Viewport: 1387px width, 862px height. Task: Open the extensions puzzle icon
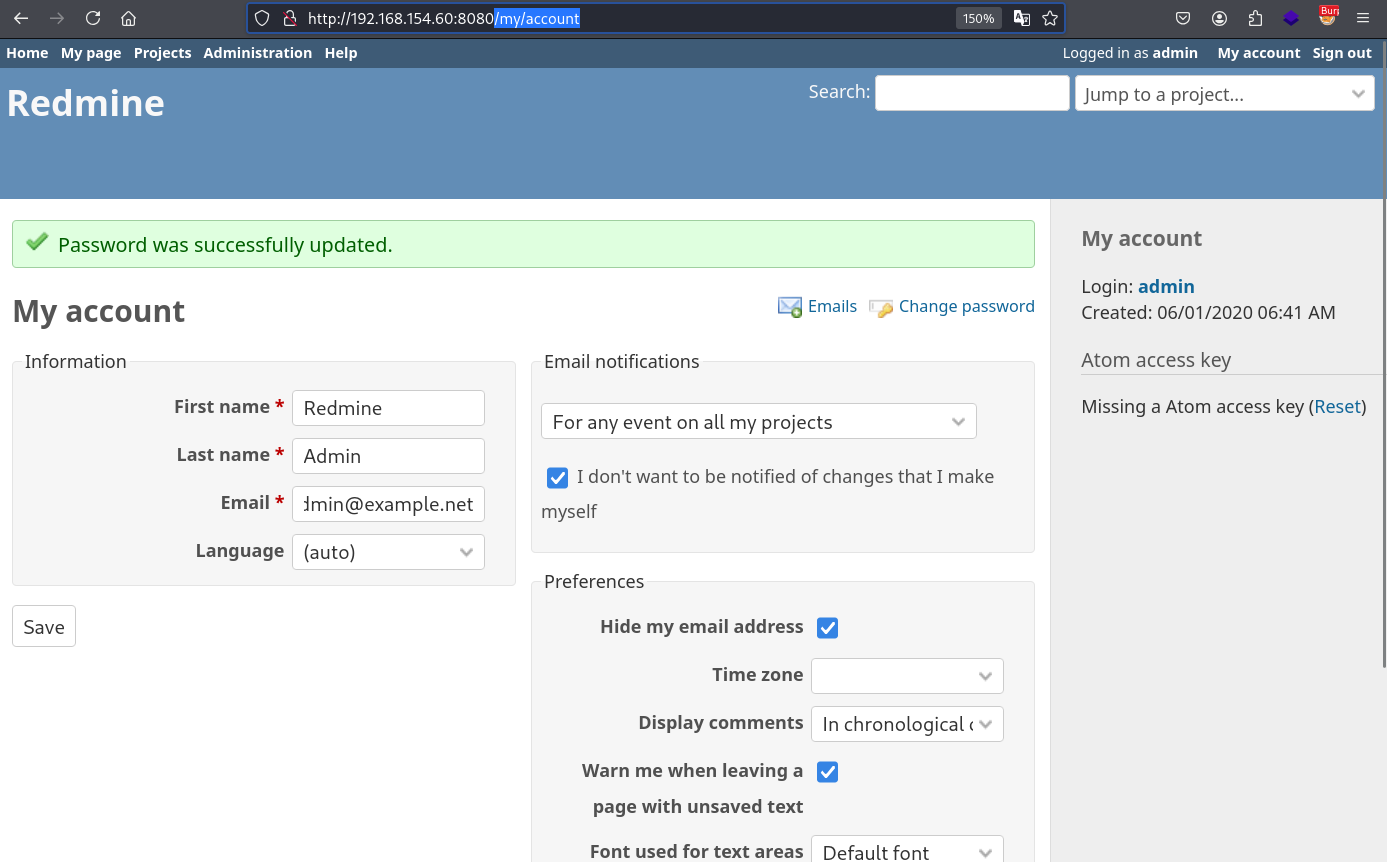[1255, 18]
